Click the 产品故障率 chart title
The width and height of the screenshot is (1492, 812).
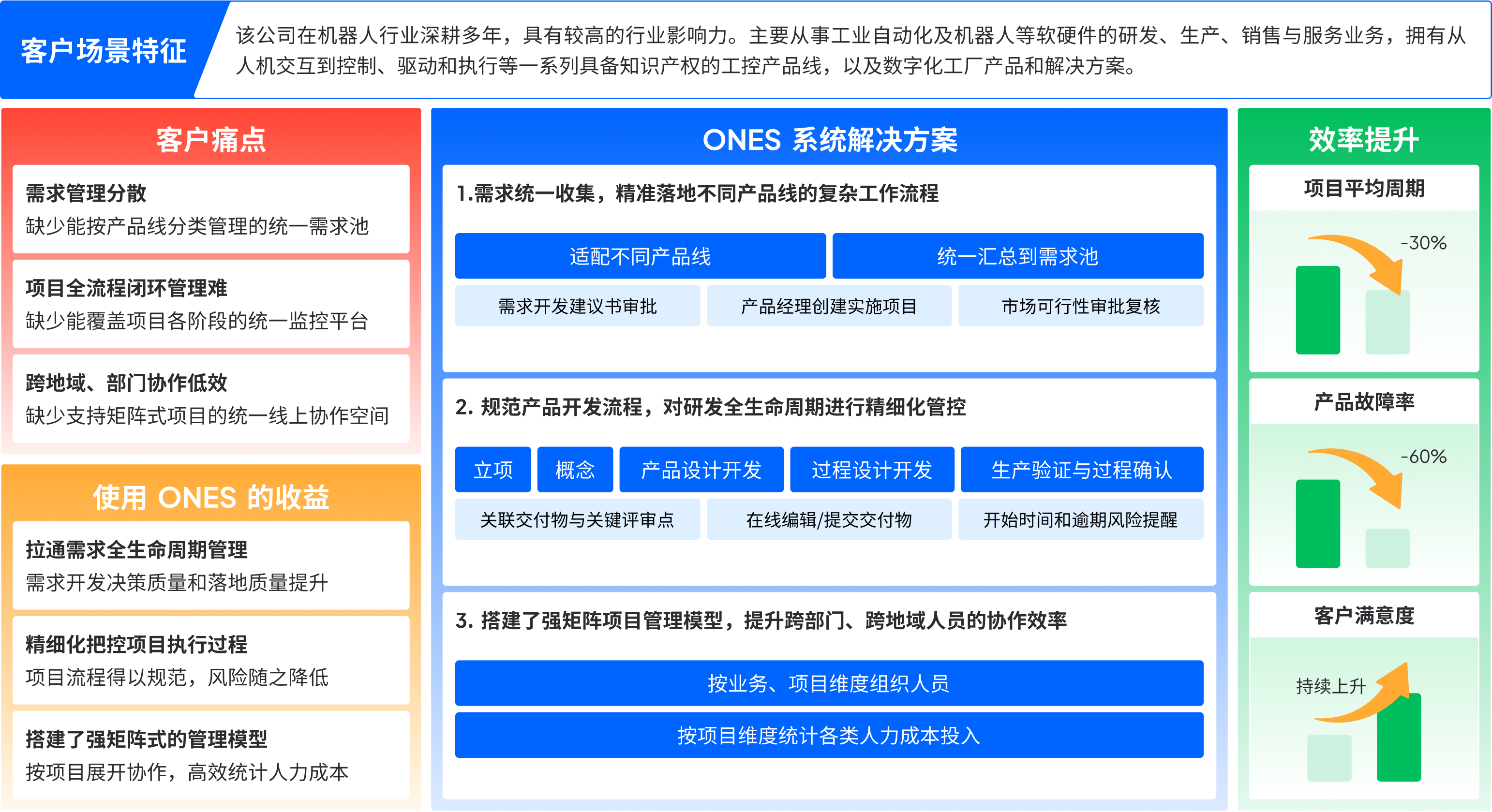[x=1364, y=402]
